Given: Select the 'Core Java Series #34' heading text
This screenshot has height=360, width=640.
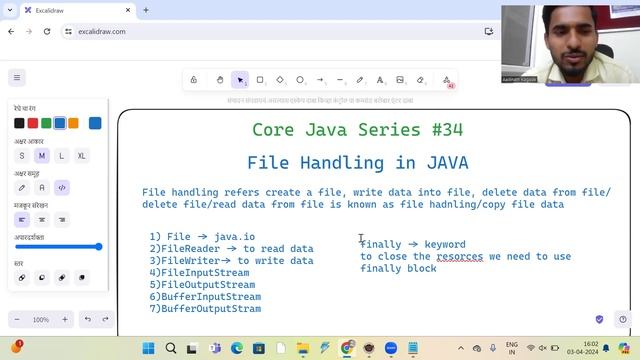Looking at the screenshot, I should click(x=358, y=130).
